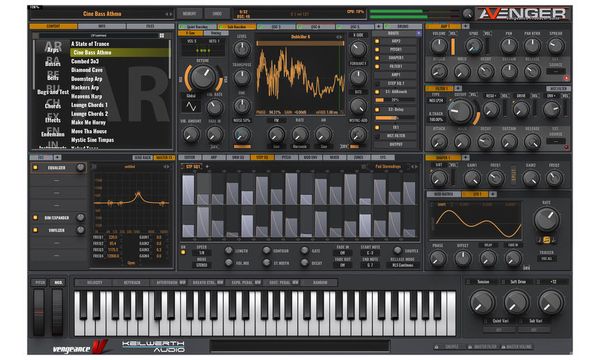Viewport: 600px width, 360px height.
Task: Add another SHAPER module with plus icon
Action: pyautogui.click(x=466, y=158)
